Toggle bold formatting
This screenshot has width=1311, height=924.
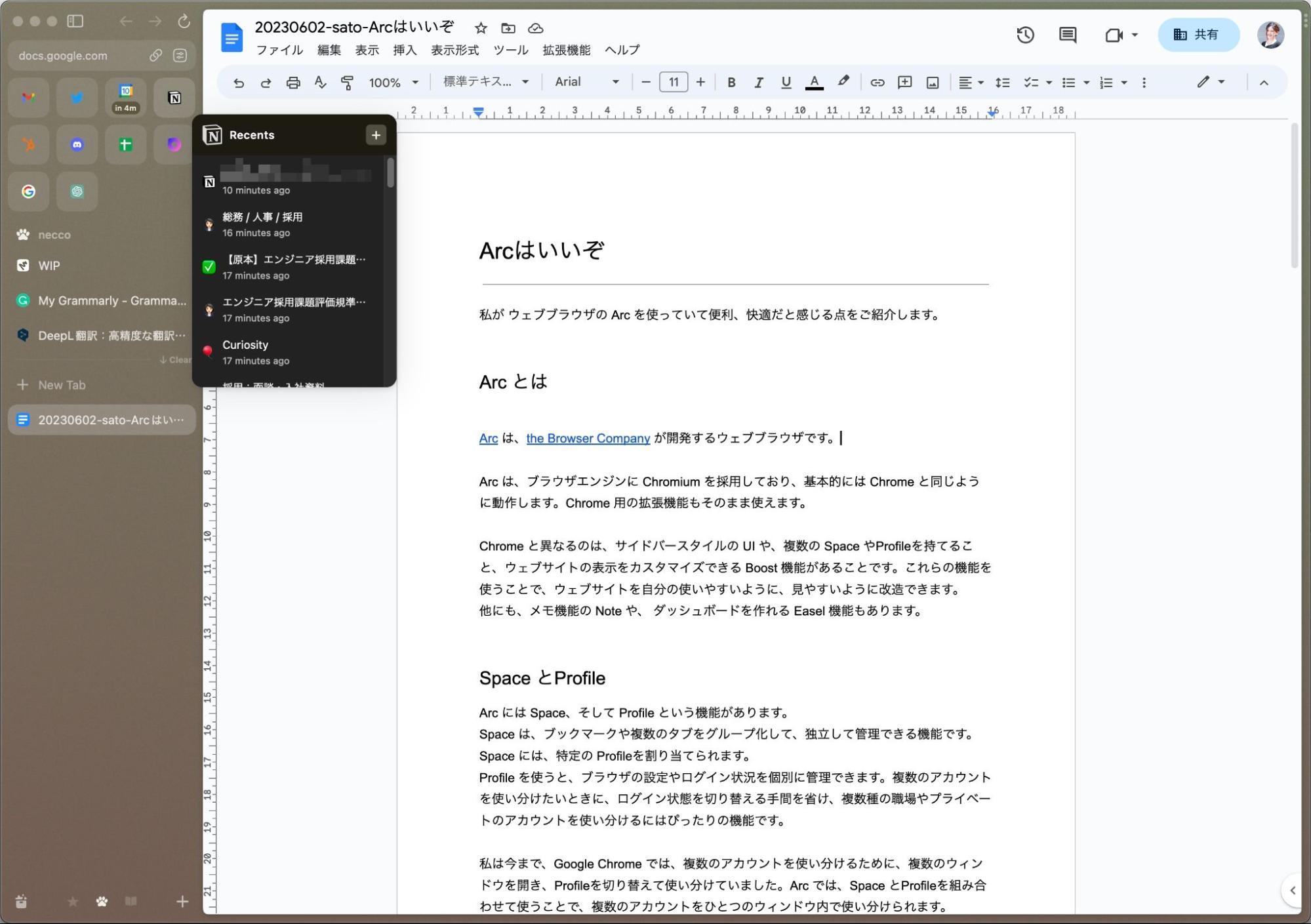click(x=731, y=83)
